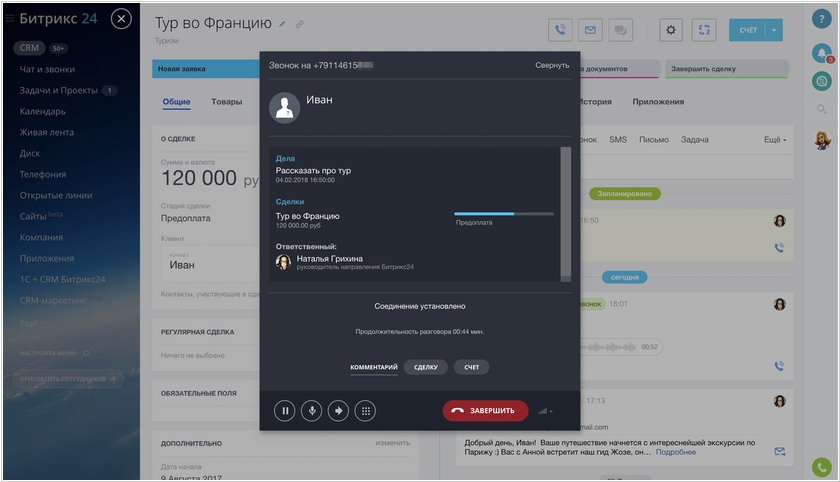Minimize call window via Свернуть
840x482 pixels.
[x=552, y=65]
